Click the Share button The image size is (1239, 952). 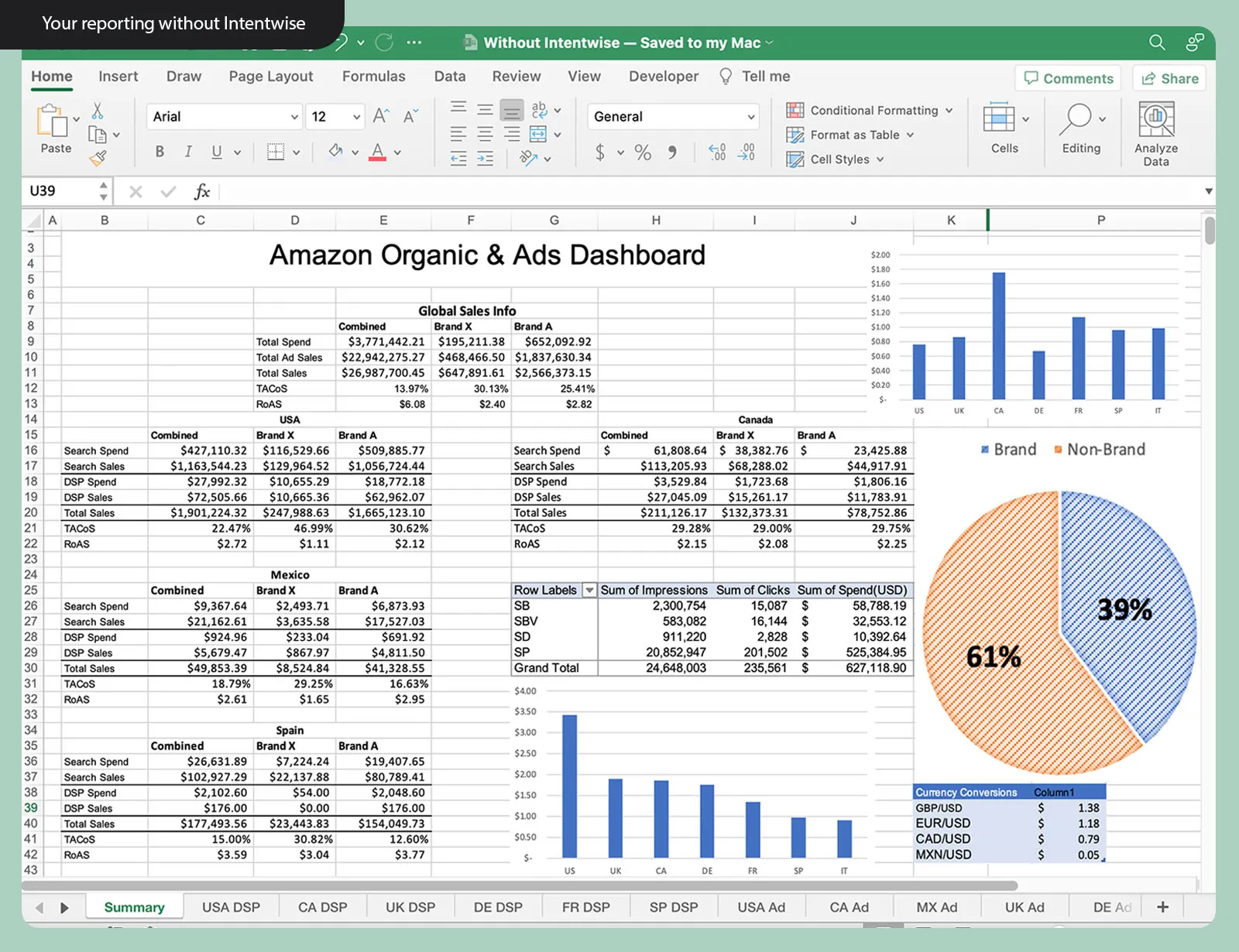[1169, 78]
